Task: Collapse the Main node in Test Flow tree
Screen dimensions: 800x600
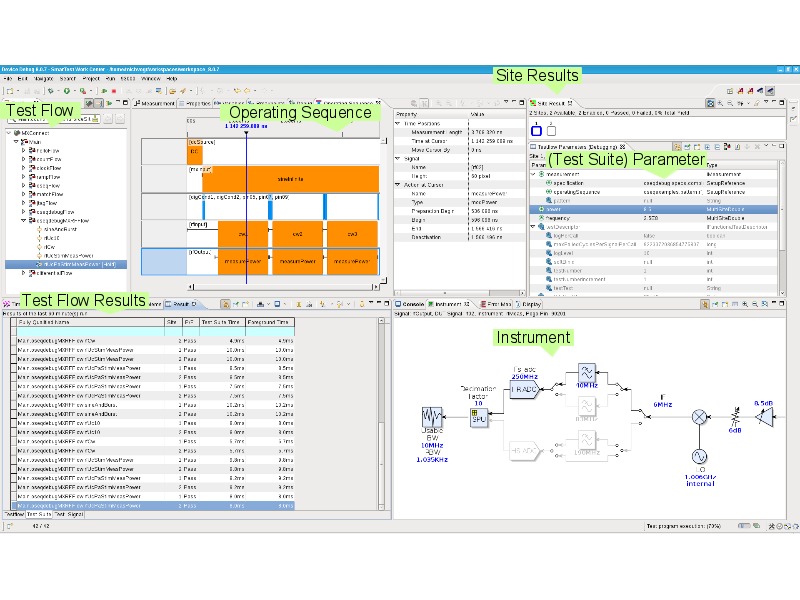Action: pos(16,142)
